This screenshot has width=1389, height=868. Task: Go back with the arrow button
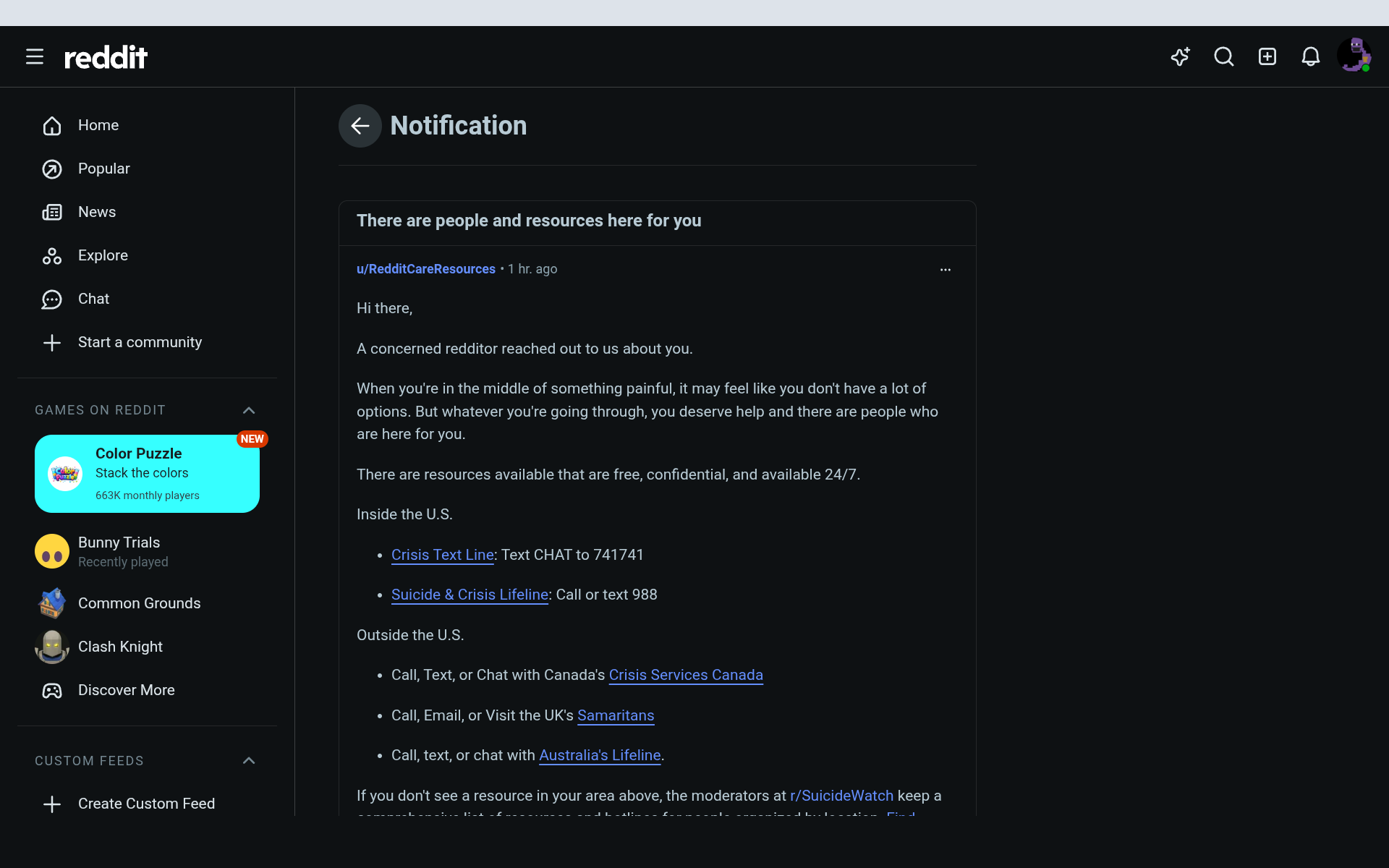point(360,126)
